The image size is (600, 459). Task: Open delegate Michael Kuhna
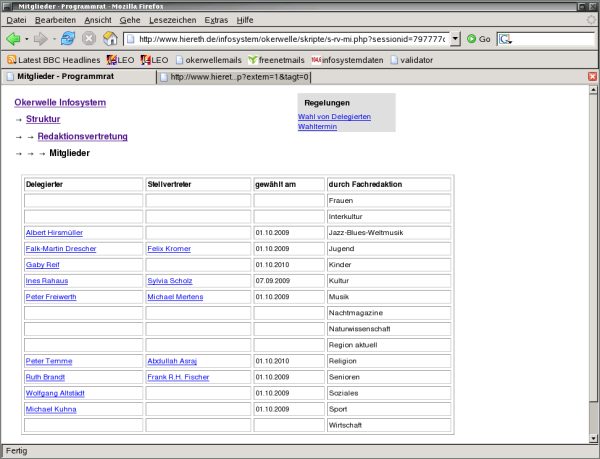coord(51,409)
